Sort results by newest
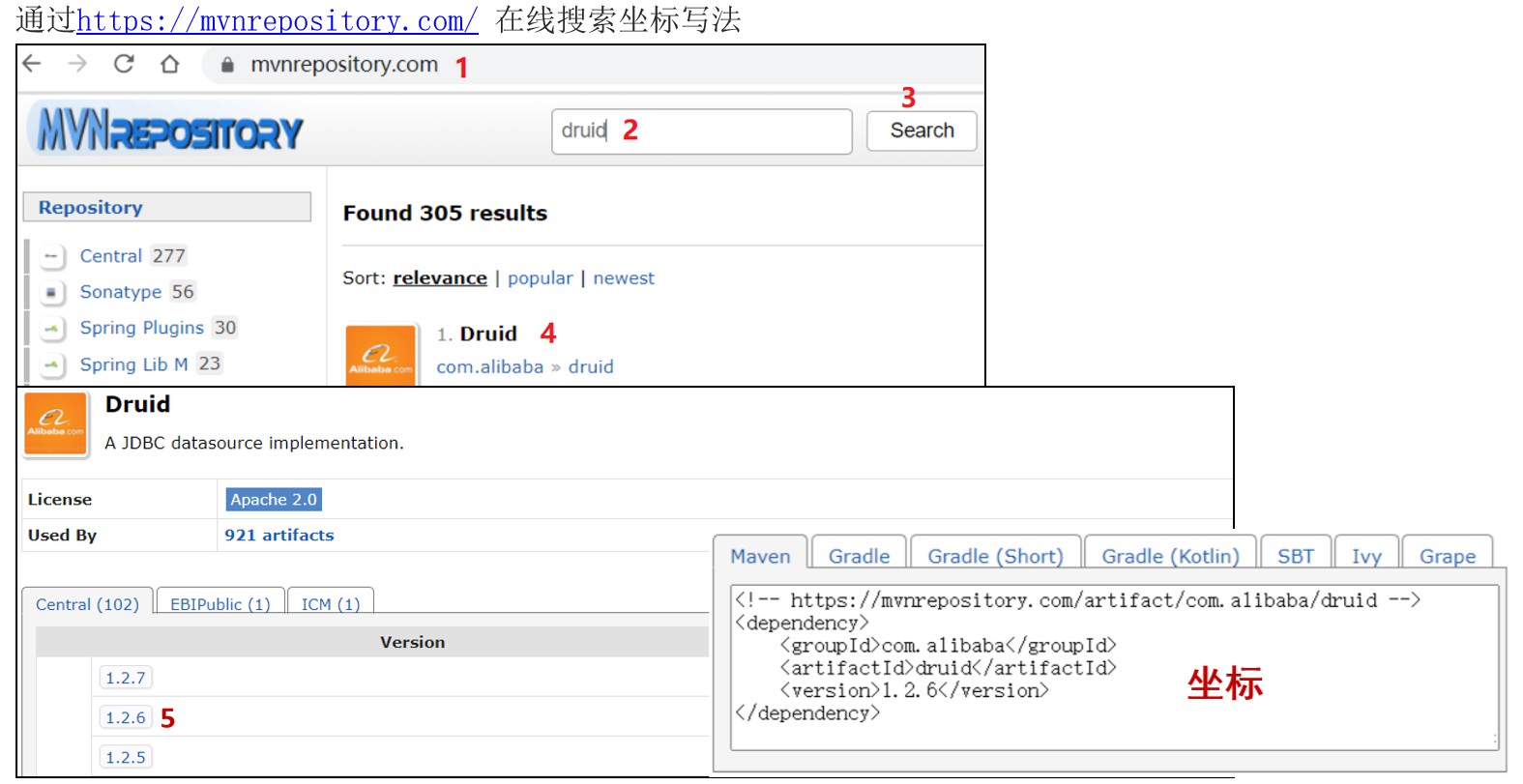 coord(624,278)
